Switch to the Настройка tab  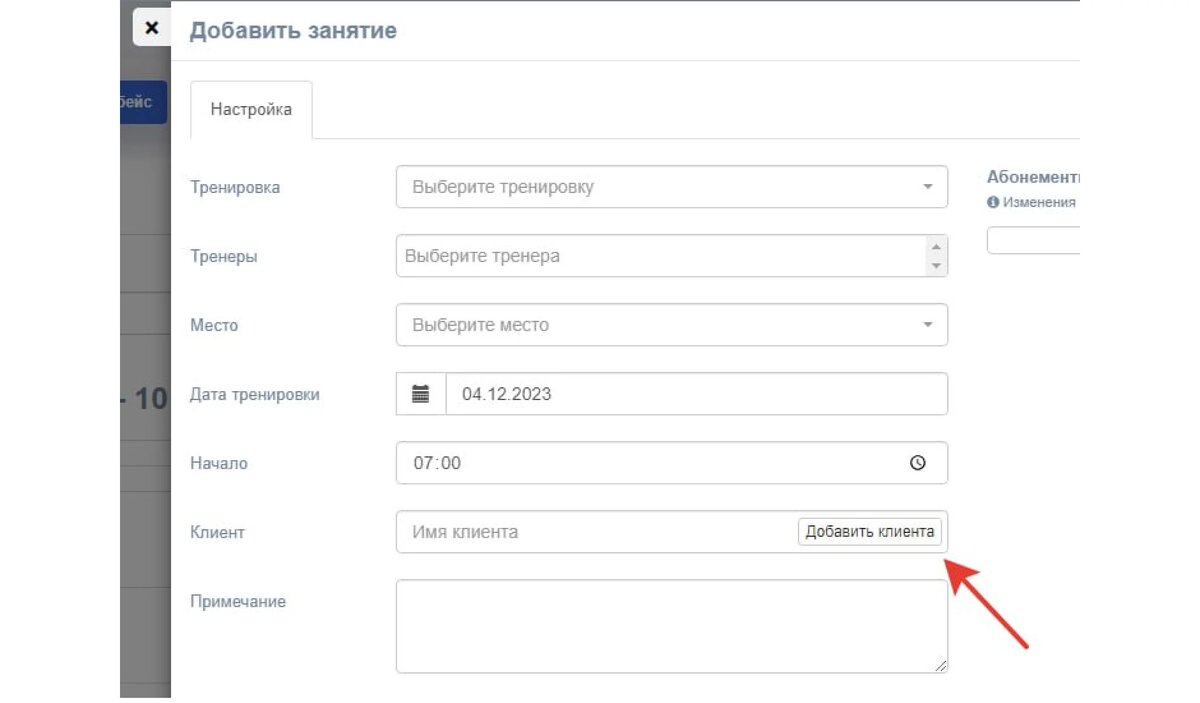(251, 110)
